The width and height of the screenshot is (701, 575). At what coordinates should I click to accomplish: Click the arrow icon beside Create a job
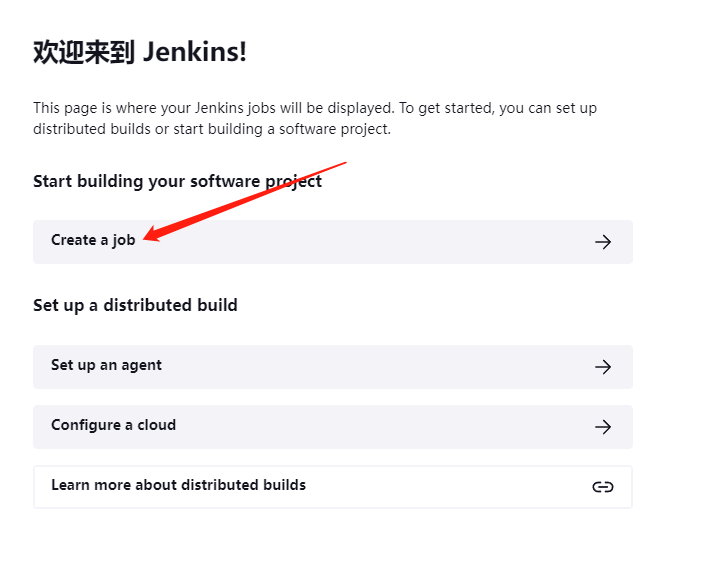pyautogui.click(x=602, y=242)
